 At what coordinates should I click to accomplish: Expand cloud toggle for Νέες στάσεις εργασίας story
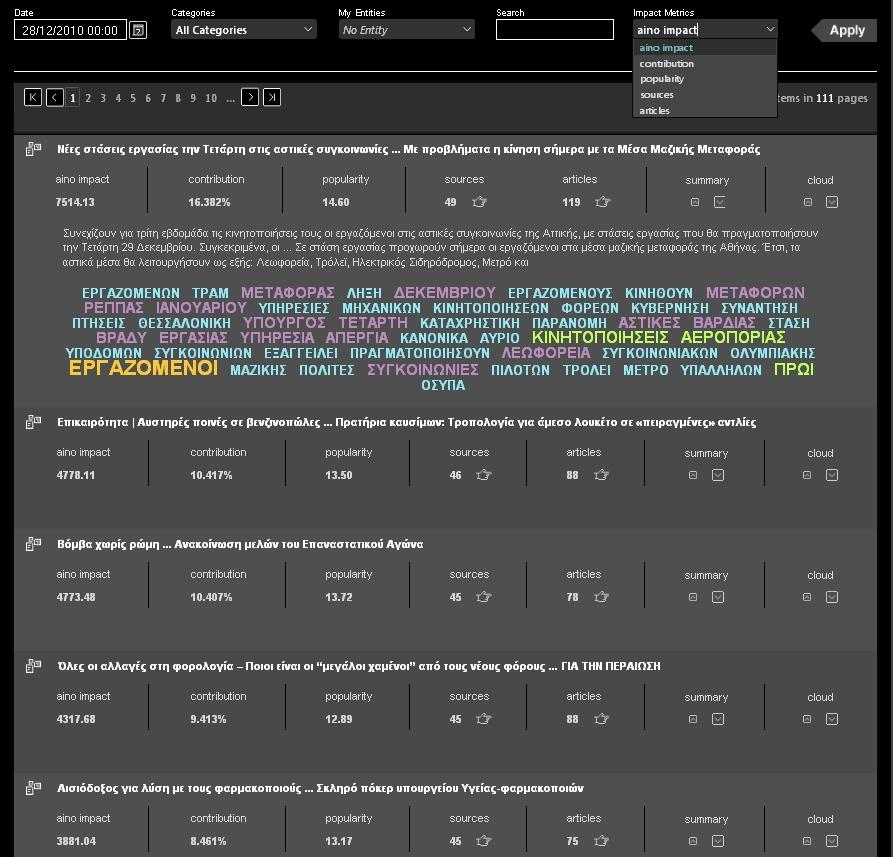pyautogui.click(x=832, y=202)
